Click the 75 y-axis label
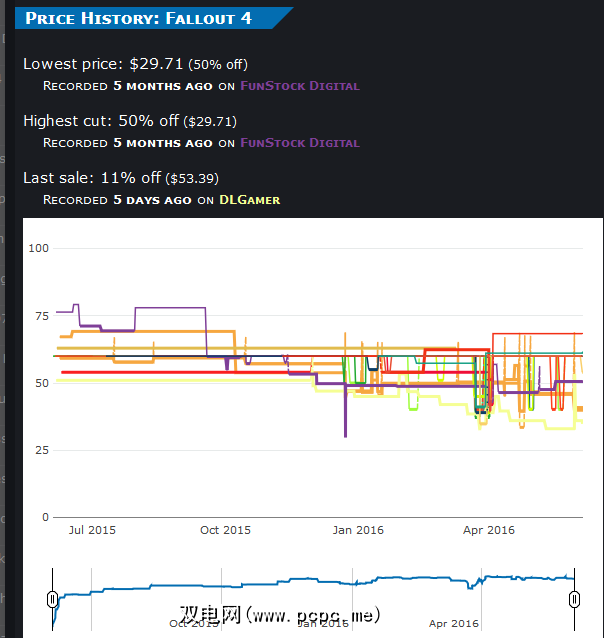This screenshot has height=638, width=604. 42,316
